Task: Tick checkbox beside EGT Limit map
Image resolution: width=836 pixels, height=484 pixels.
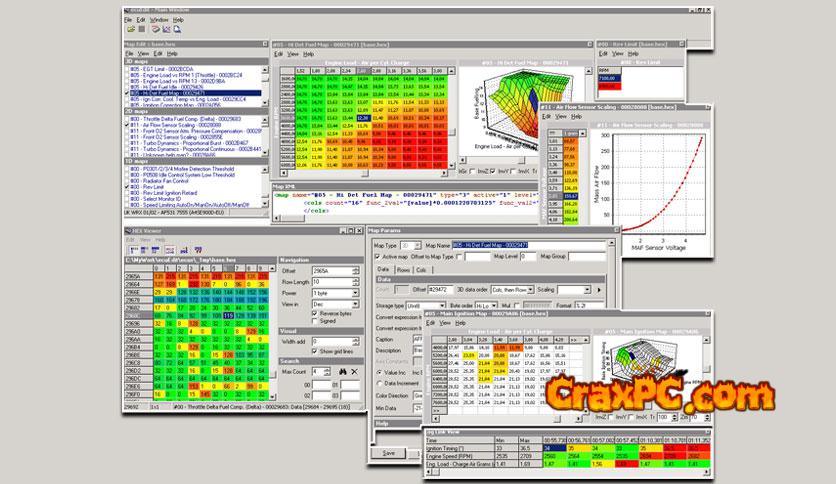Action: pos(127,69)
